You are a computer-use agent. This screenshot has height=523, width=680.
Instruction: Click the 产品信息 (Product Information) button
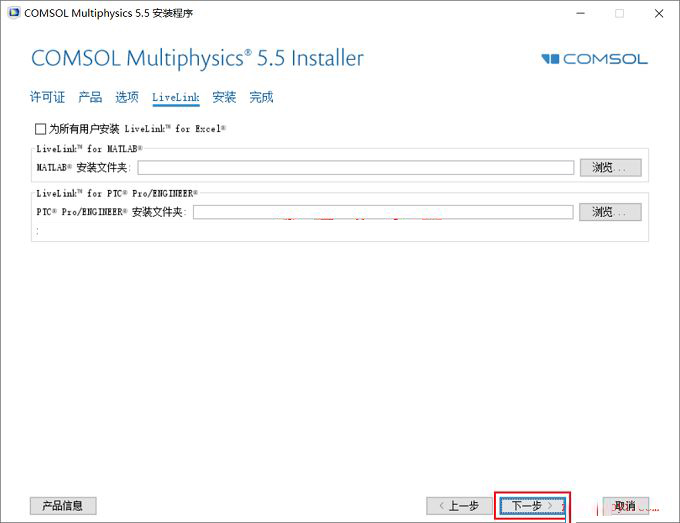coord(63,506)
